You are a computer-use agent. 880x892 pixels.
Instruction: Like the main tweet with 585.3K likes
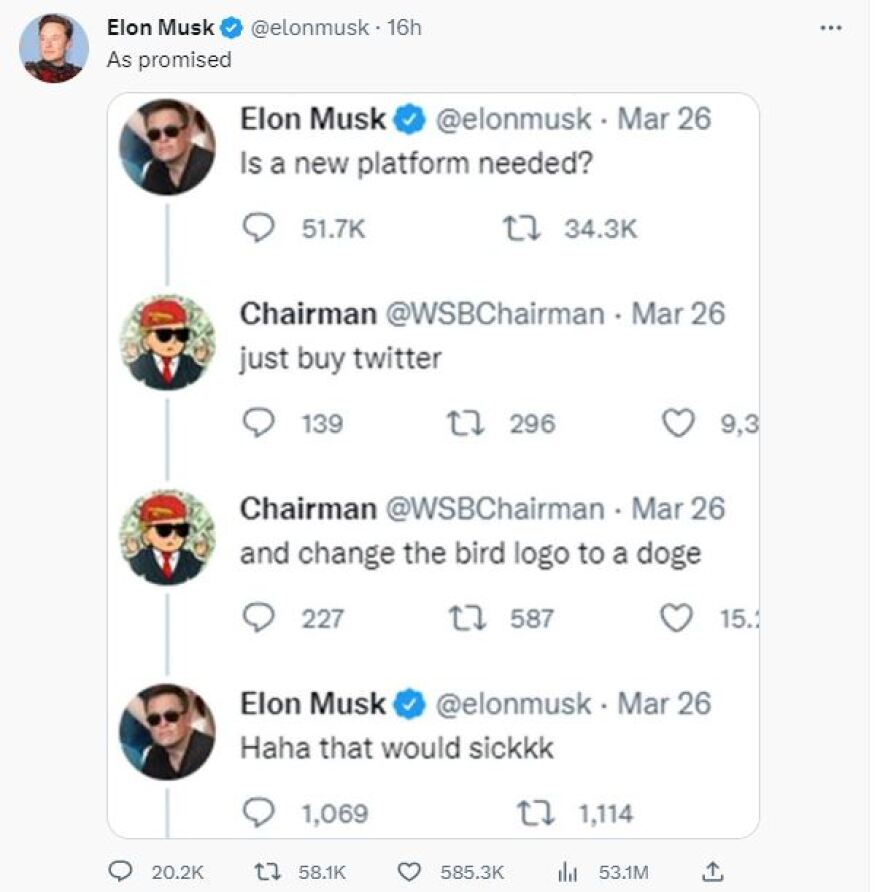[x=409, y=872]
